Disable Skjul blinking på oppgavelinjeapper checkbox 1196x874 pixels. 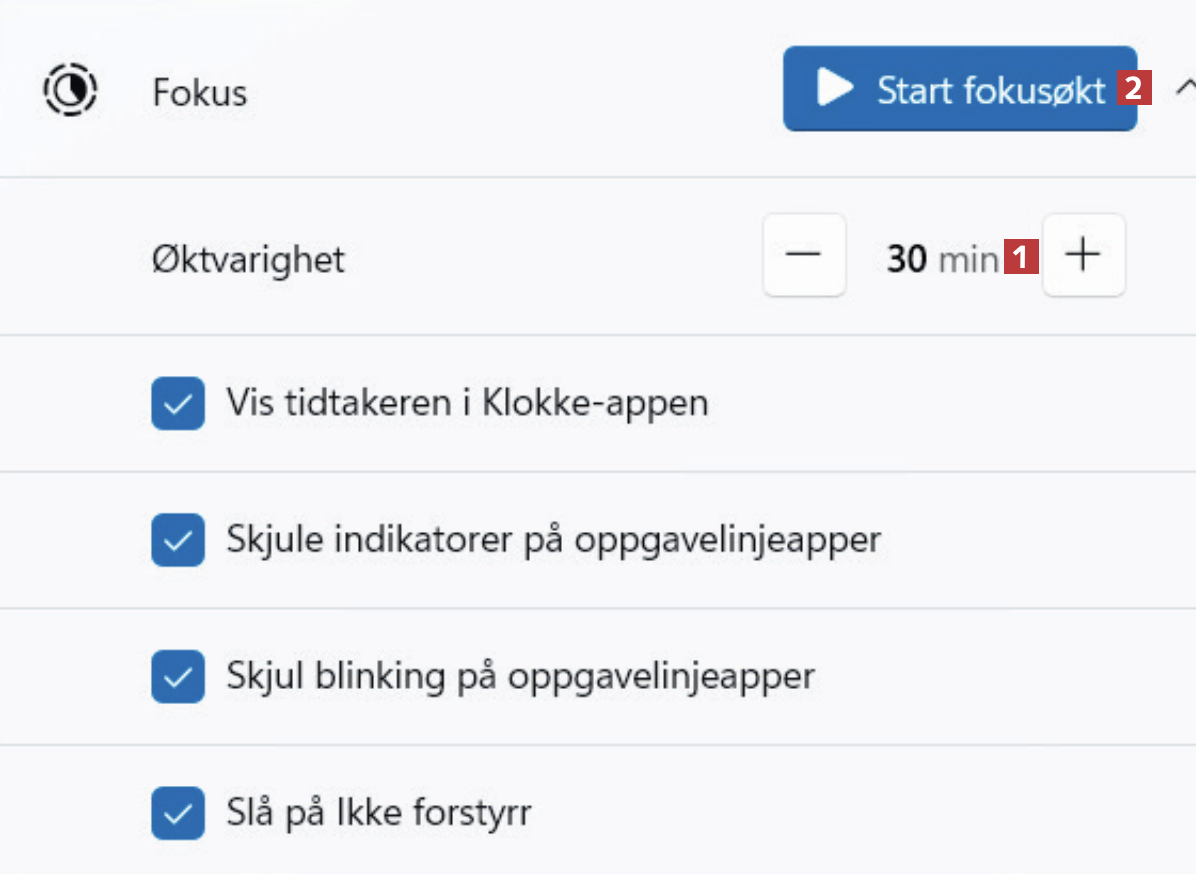coord(178,676)
